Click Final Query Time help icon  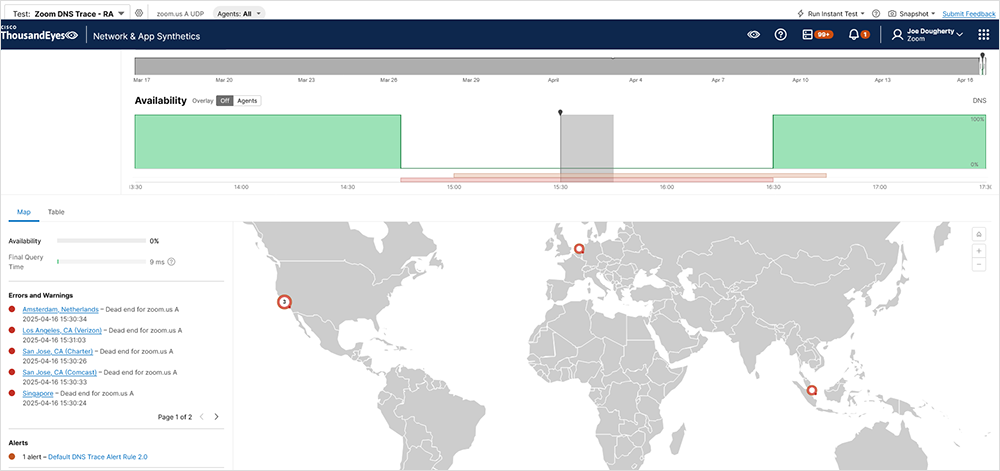(x=172, y=262)
